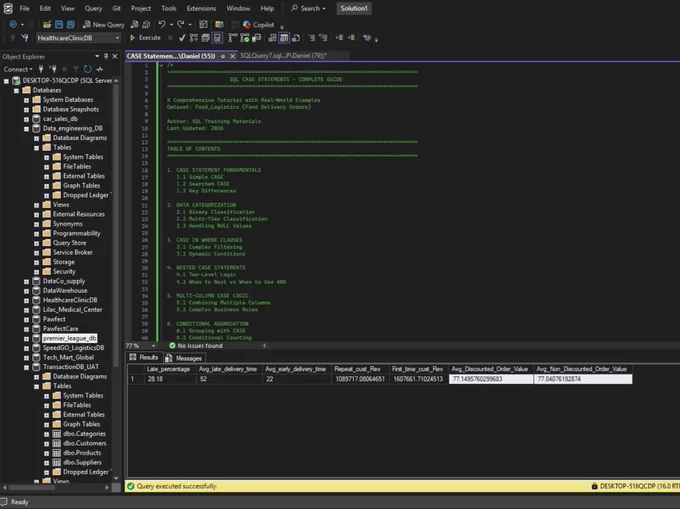The width and height of the screenshot is (680, 509).
Task: Uncomment selected lines icon
Action: coord(323,38)
